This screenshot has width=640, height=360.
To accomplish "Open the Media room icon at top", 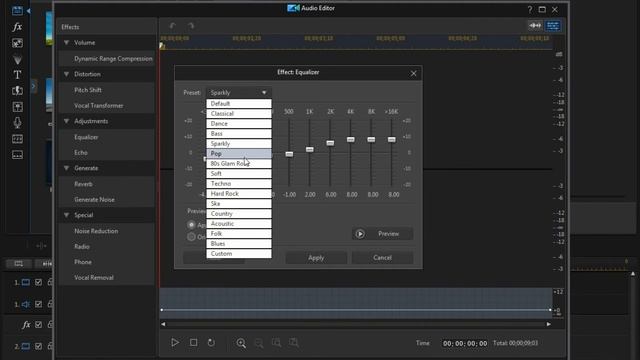I will 17,11.
